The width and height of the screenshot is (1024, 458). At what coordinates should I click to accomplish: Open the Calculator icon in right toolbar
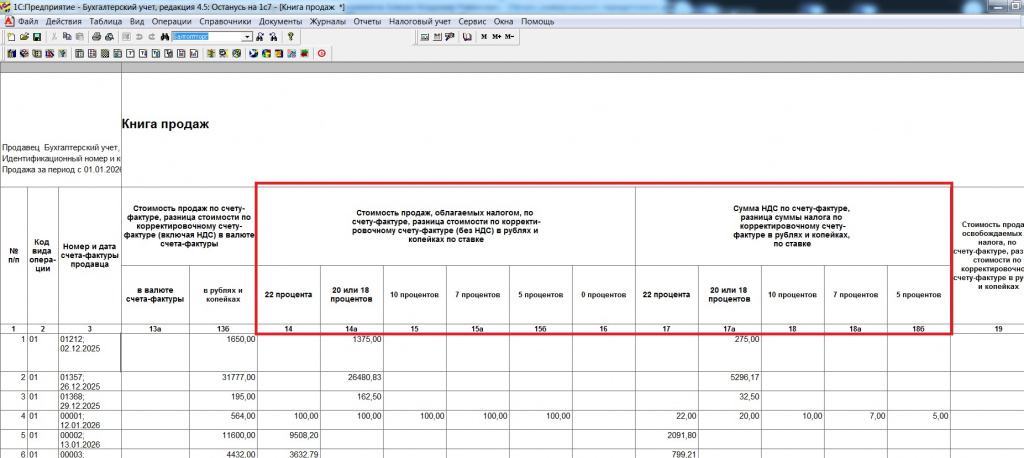pos(424,37)
